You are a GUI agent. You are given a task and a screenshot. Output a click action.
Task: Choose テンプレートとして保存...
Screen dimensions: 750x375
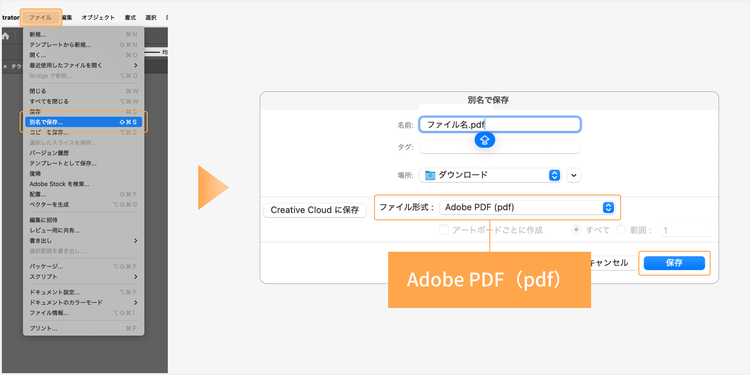(83, 163)
